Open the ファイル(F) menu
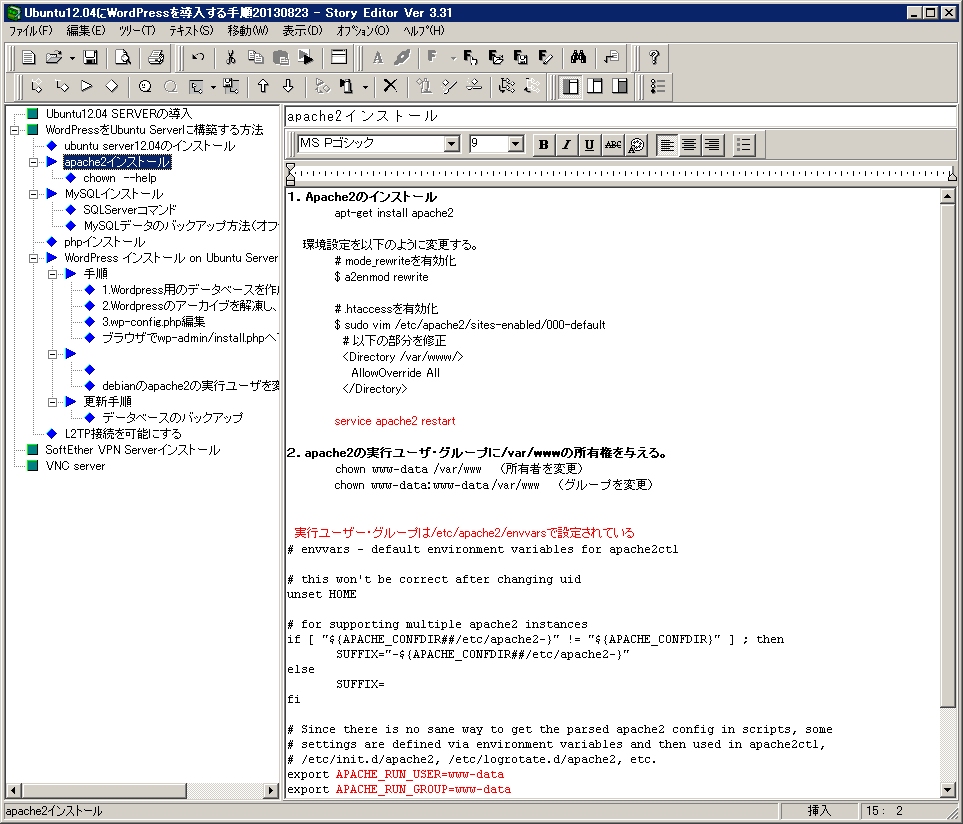The width and height of the screenshot is (963, 824). [x=30, y=31]
